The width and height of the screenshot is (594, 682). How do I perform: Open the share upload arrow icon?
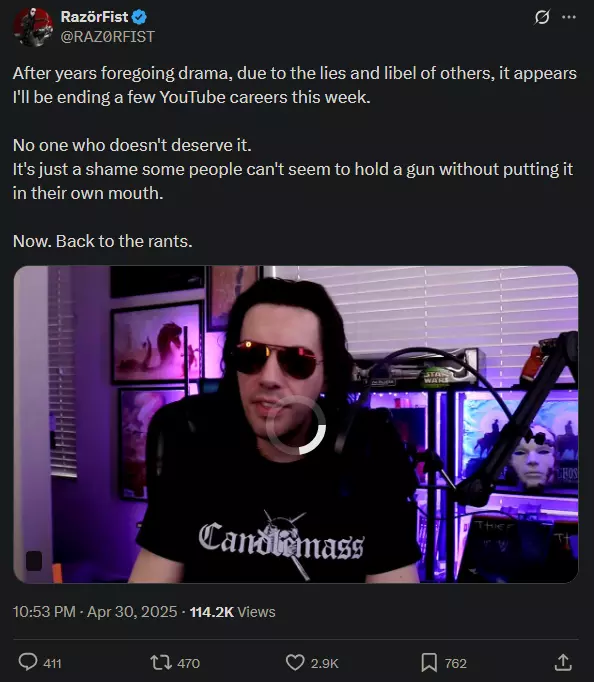point(563,662)
